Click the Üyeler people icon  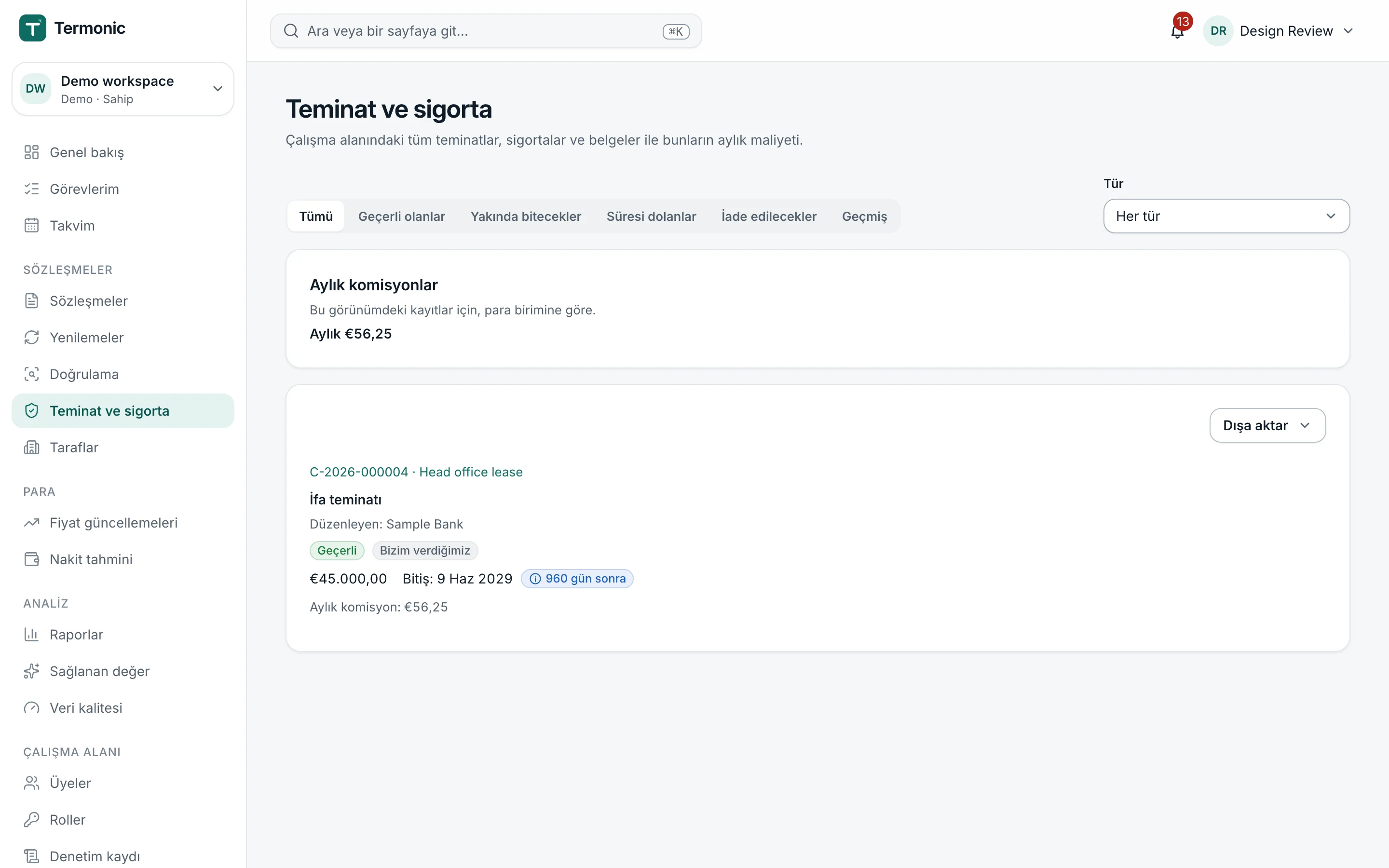[x=31, y=784]
